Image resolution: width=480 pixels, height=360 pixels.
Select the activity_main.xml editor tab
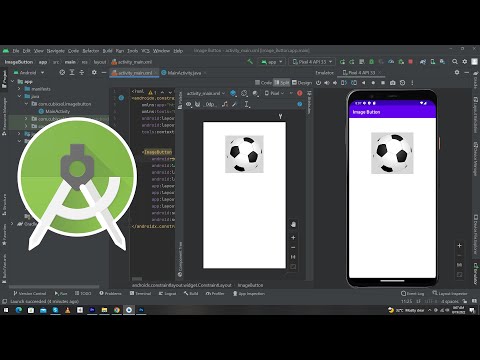pyautogui.click(x=134, y=73)
